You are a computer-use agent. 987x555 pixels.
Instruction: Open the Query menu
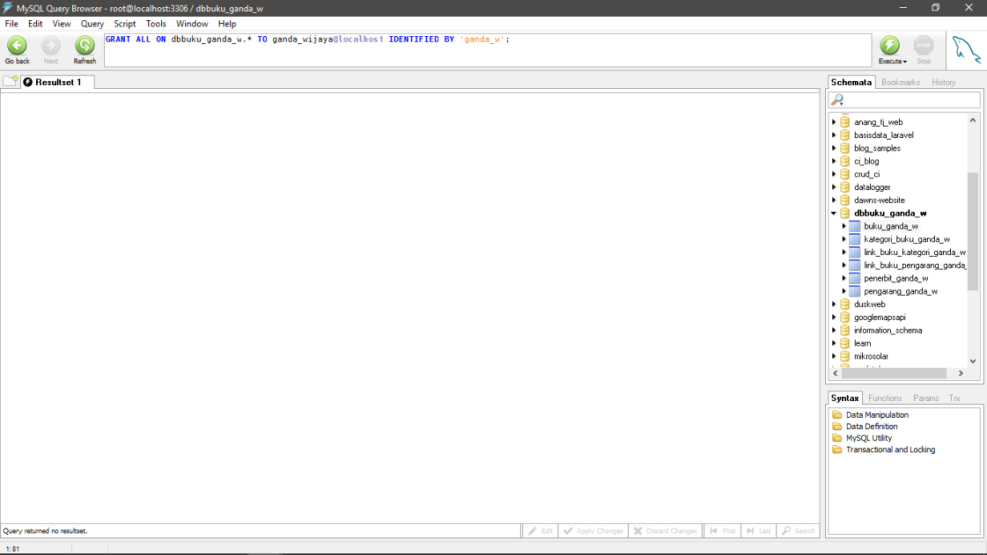pyautogui.click(x=92, y=24)
